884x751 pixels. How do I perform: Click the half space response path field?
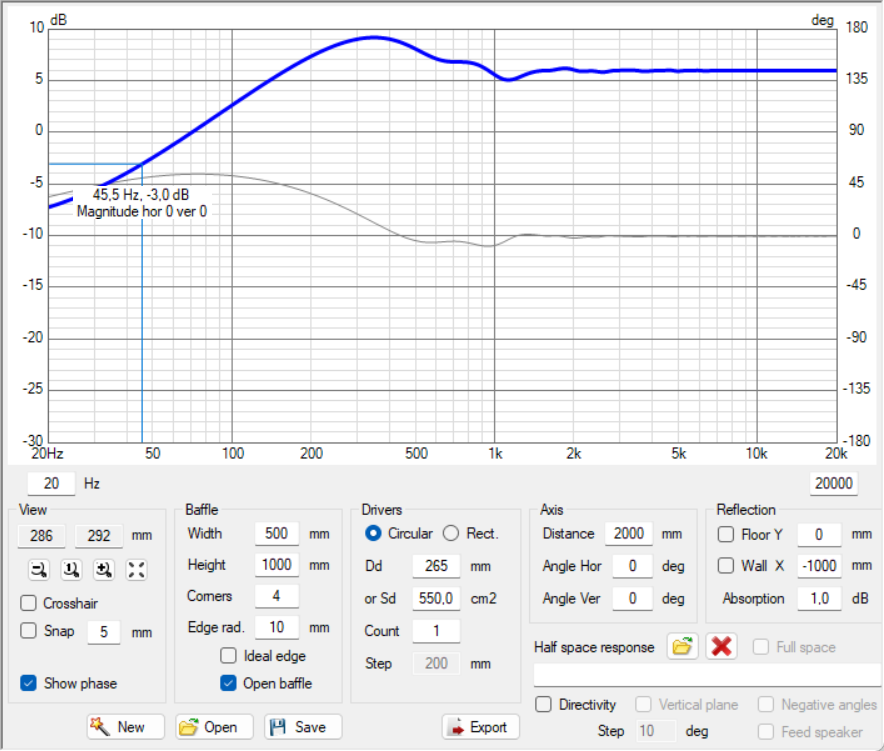tap(706, 675)
